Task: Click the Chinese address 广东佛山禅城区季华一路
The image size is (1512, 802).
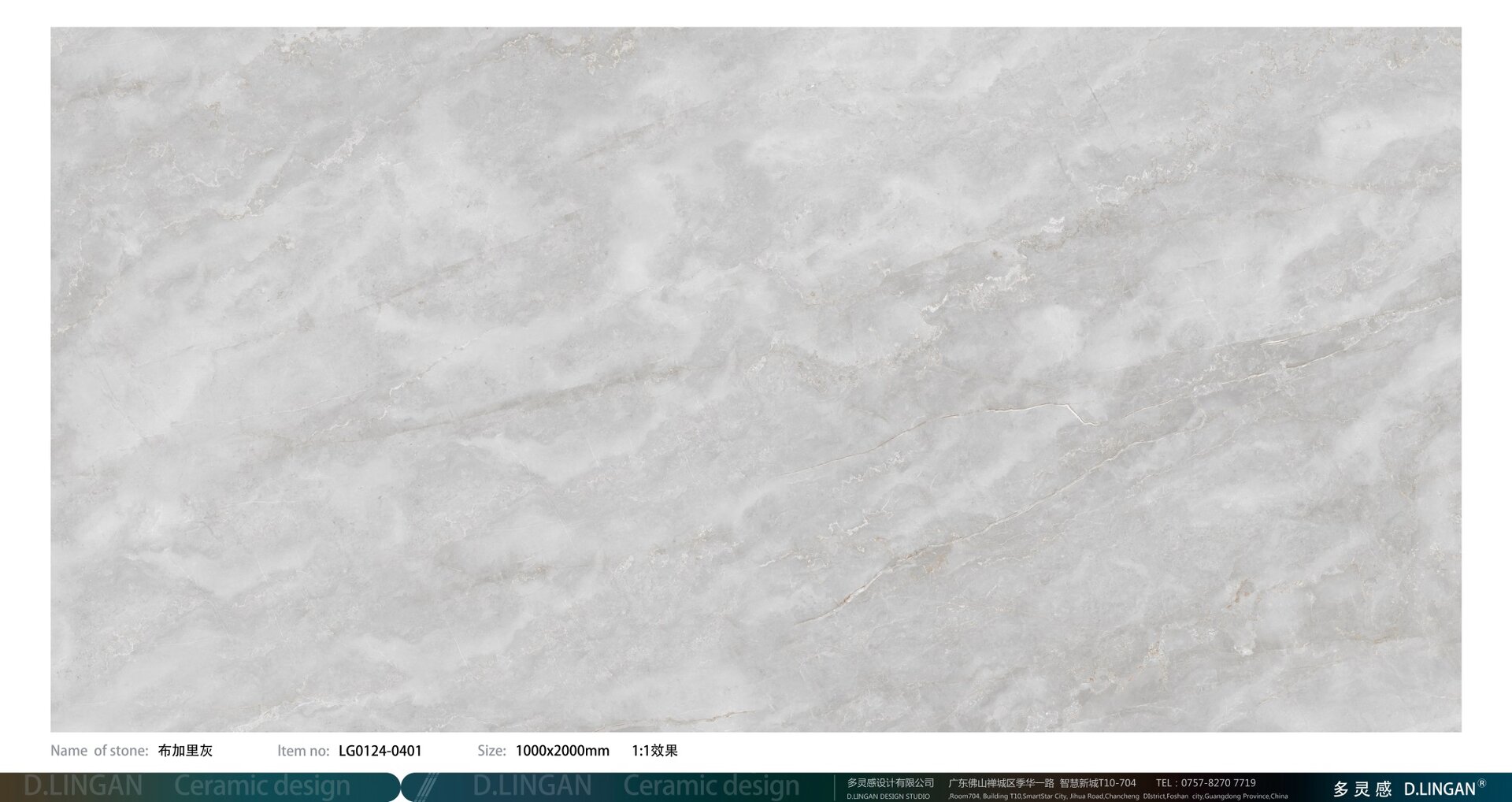Action: click(1001, 783)
